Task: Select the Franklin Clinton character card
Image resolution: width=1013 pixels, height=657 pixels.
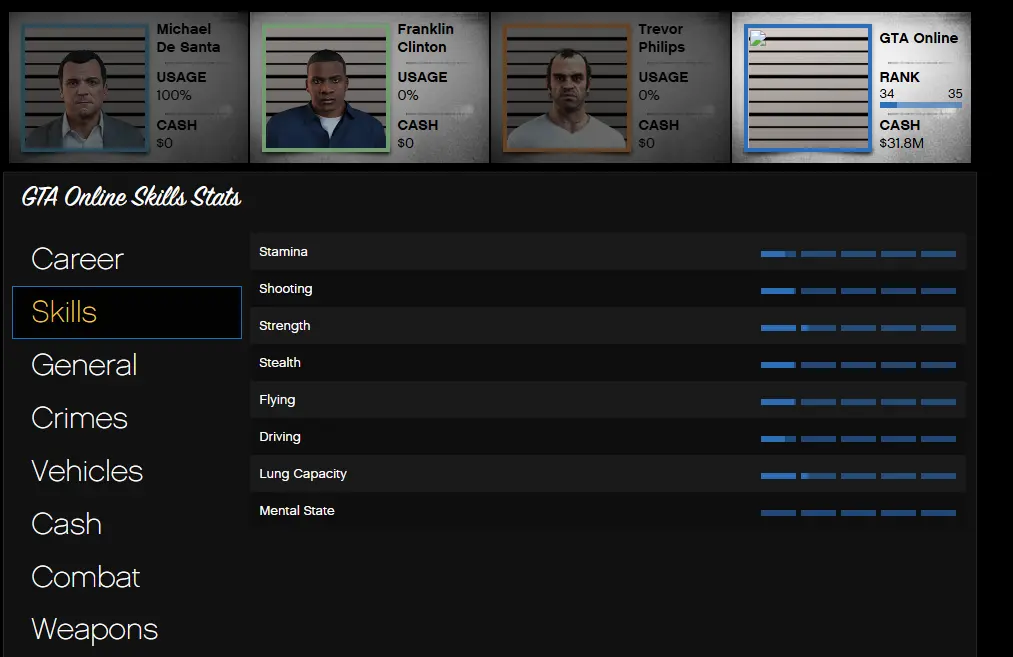Action: 369,87
